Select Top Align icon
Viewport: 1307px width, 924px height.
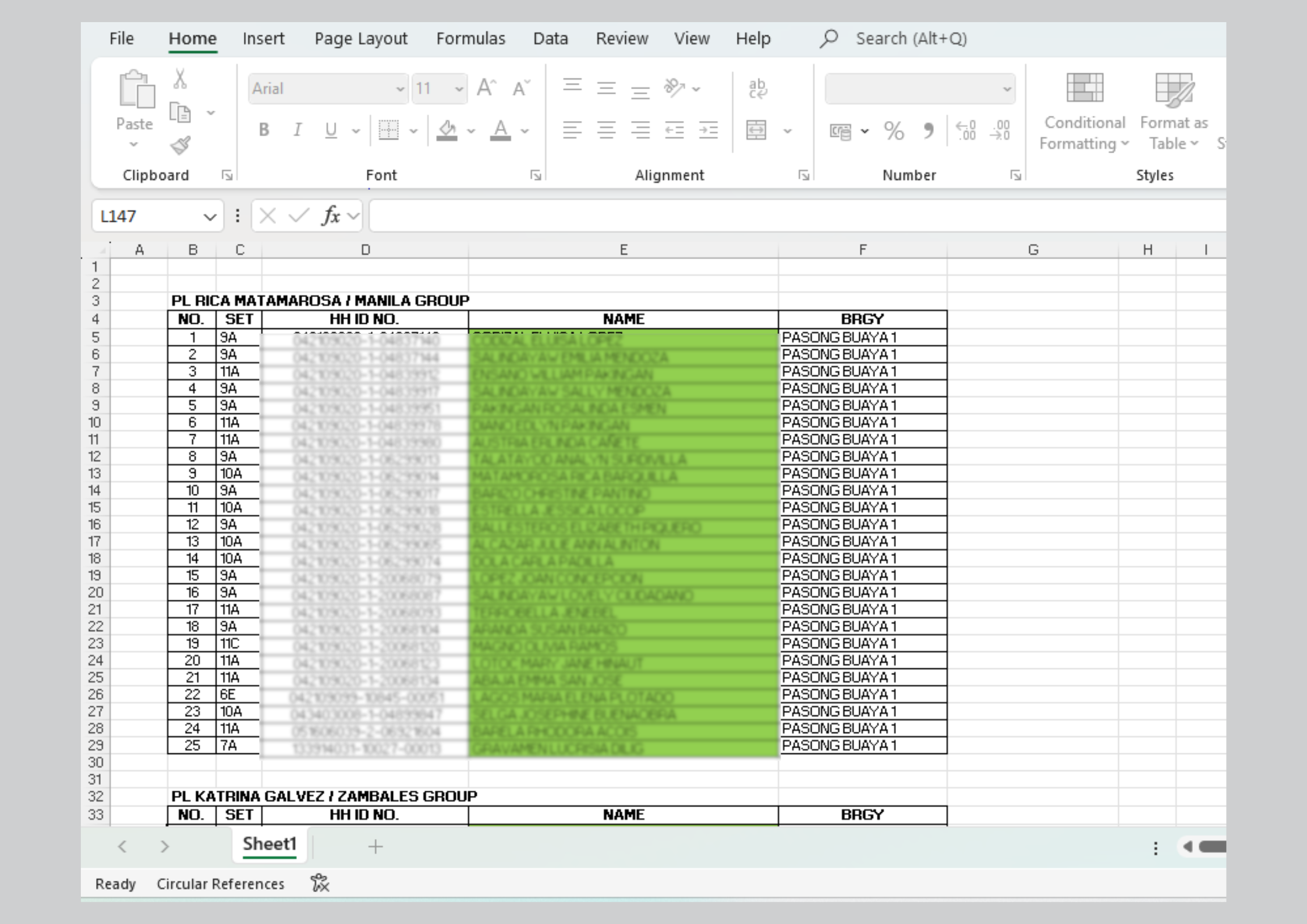(572, 86)
